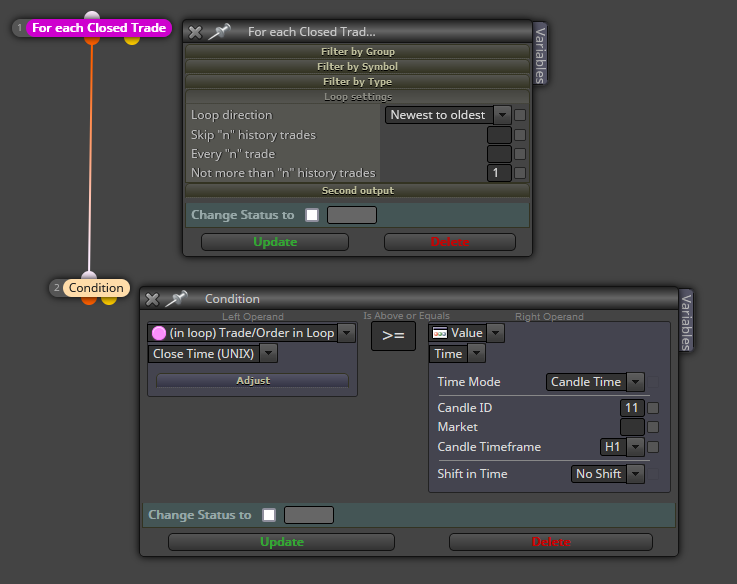Screen dimensions: 737x584
Task: Toggle checkbox beside Loop direction
Action: tap(520, 115)
